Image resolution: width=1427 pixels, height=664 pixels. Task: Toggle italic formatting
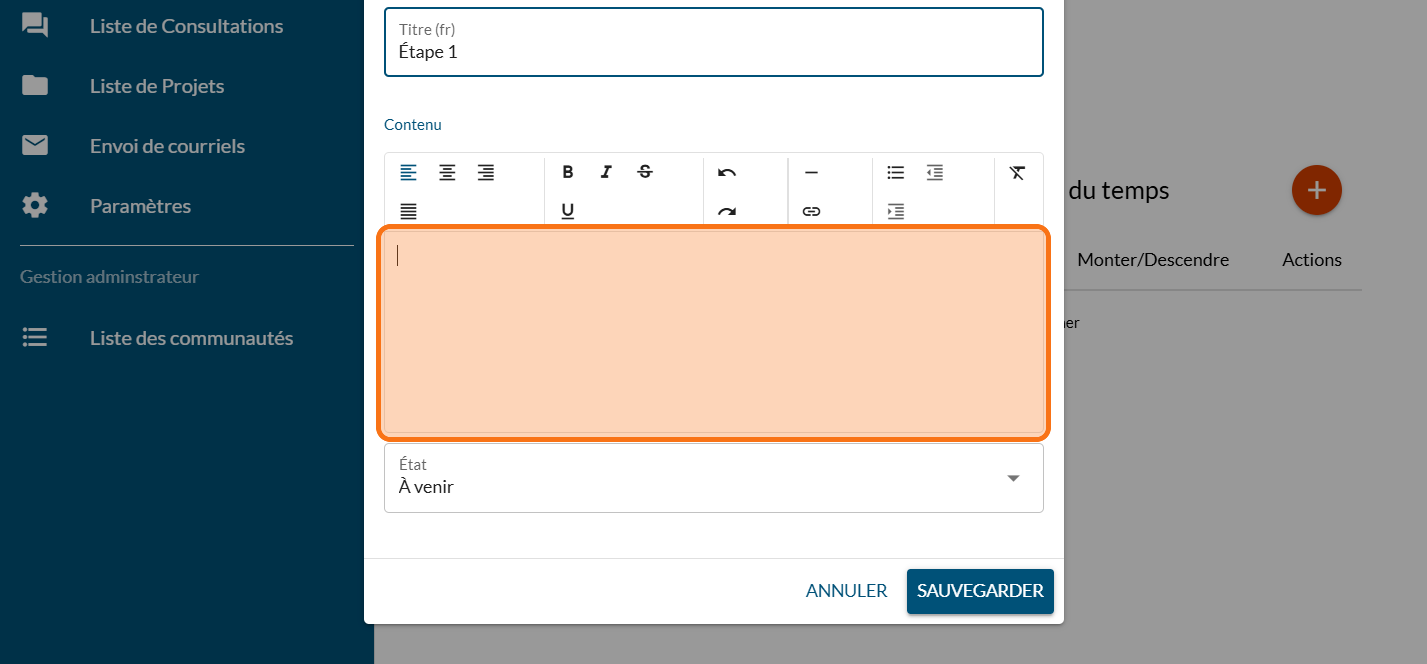coord(606,172)
